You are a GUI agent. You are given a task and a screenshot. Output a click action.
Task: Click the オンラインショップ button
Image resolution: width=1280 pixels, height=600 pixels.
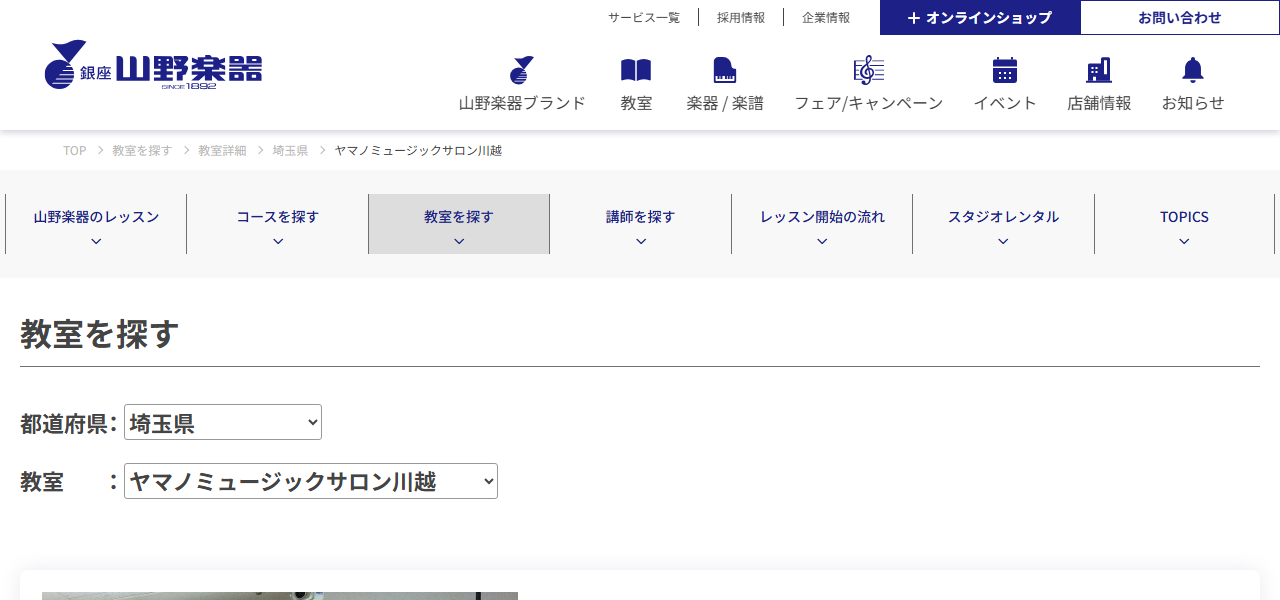tap(980, 18)
